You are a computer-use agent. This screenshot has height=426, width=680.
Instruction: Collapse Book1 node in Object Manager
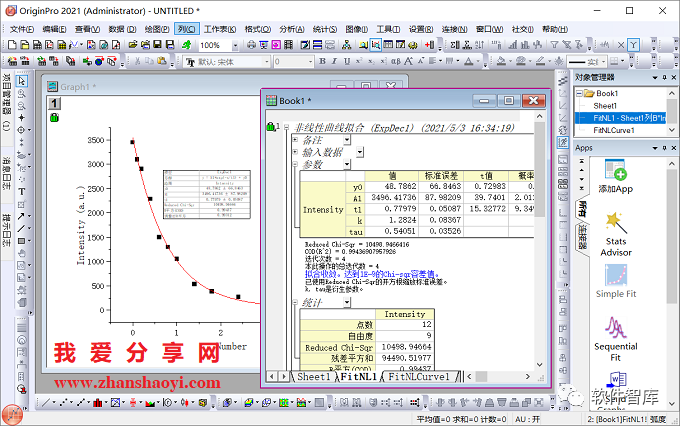tap(579, 93)
